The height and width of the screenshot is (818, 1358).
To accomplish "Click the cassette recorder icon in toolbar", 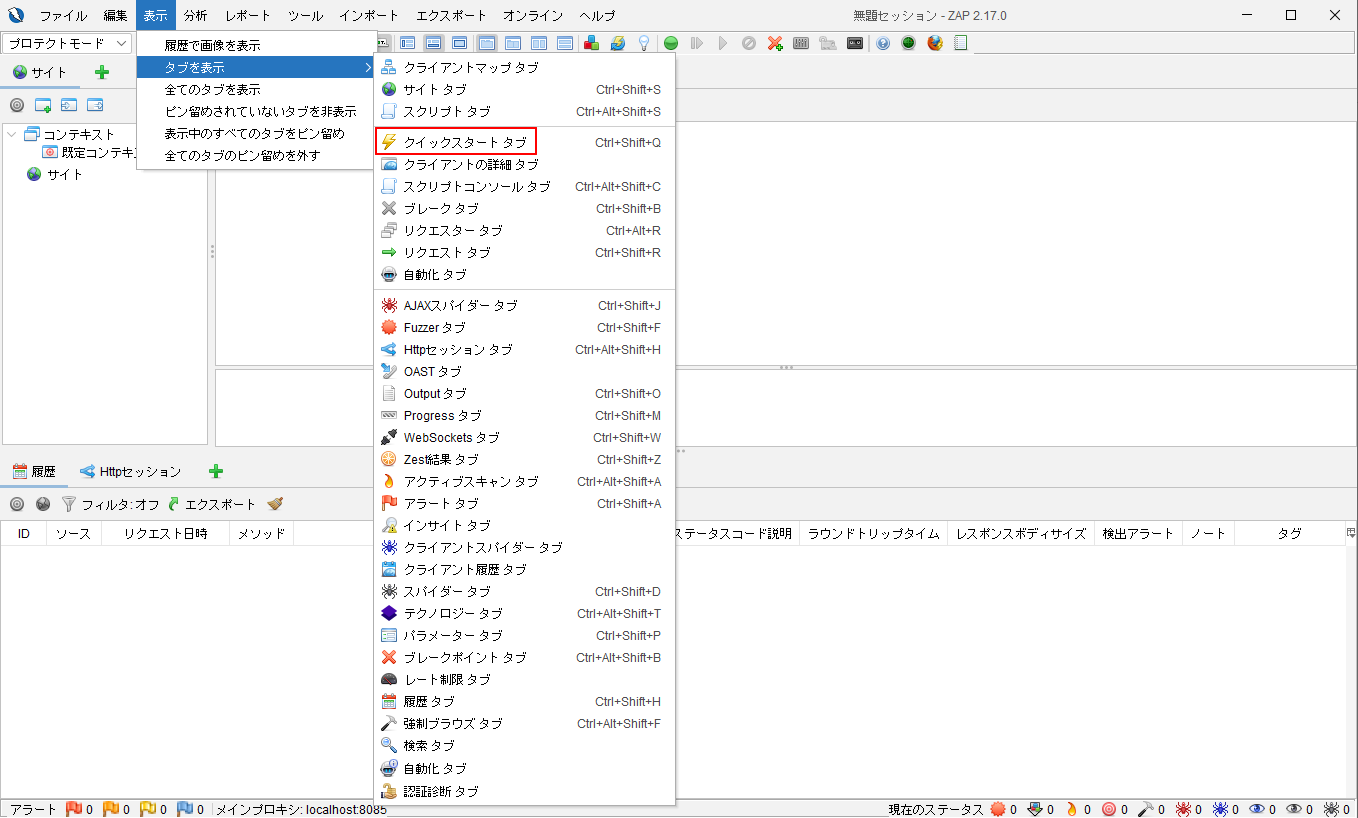I will tap(855, 43).
